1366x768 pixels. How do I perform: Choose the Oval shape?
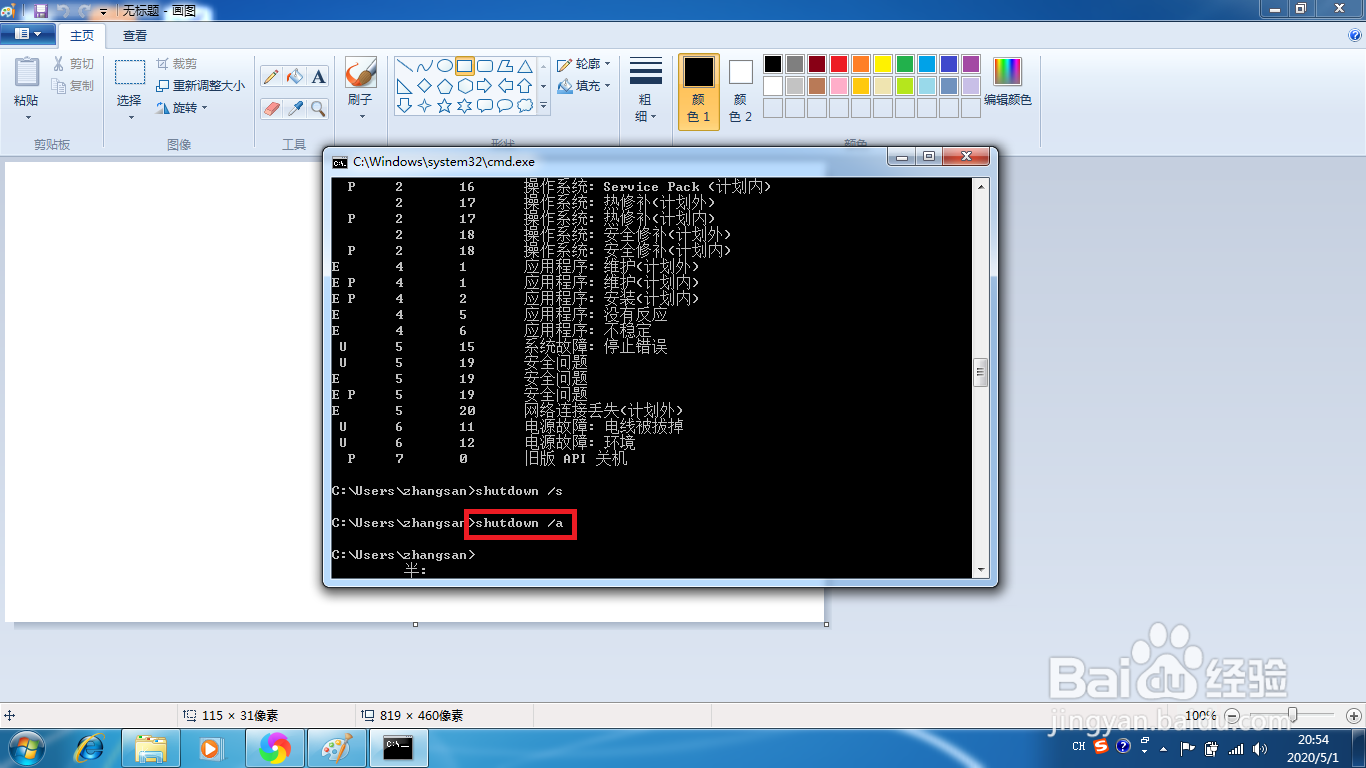[445, 66]
